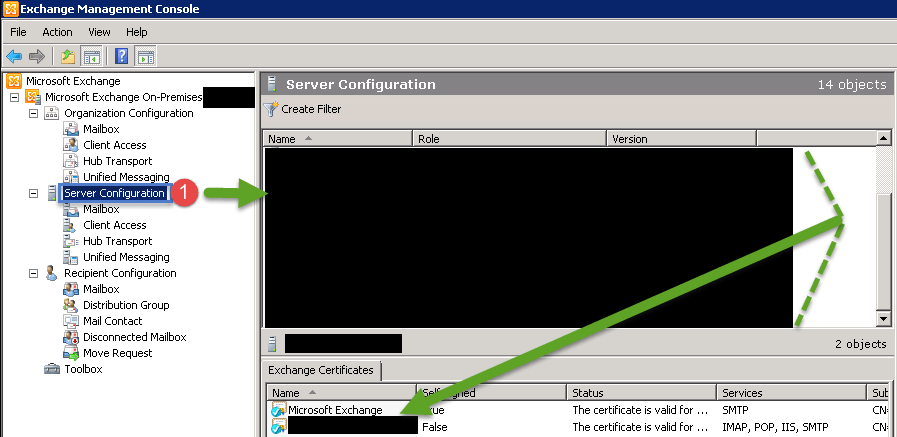Sort certificates by the Services column header
Viewport: 897px width, 437px height.
tap(792, 393)
